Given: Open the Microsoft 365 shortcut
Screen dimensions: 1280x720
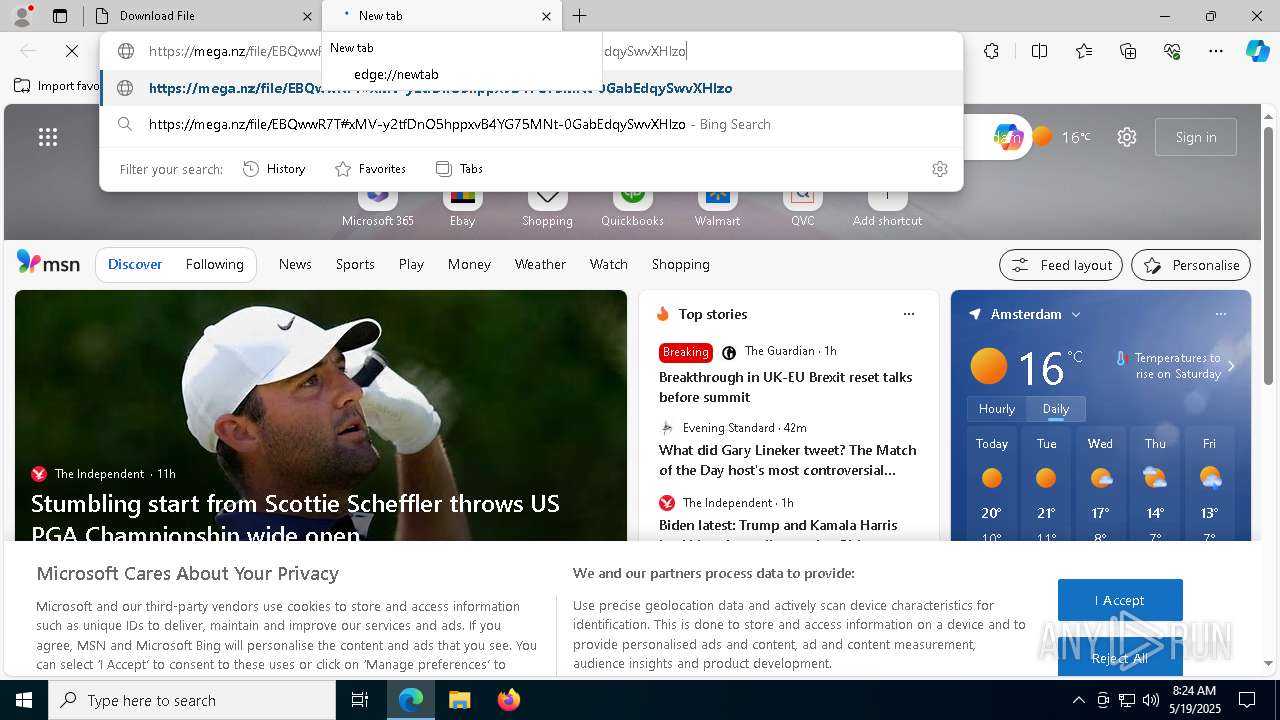Looking at the screenshot, I should click(x=377, y=207).
